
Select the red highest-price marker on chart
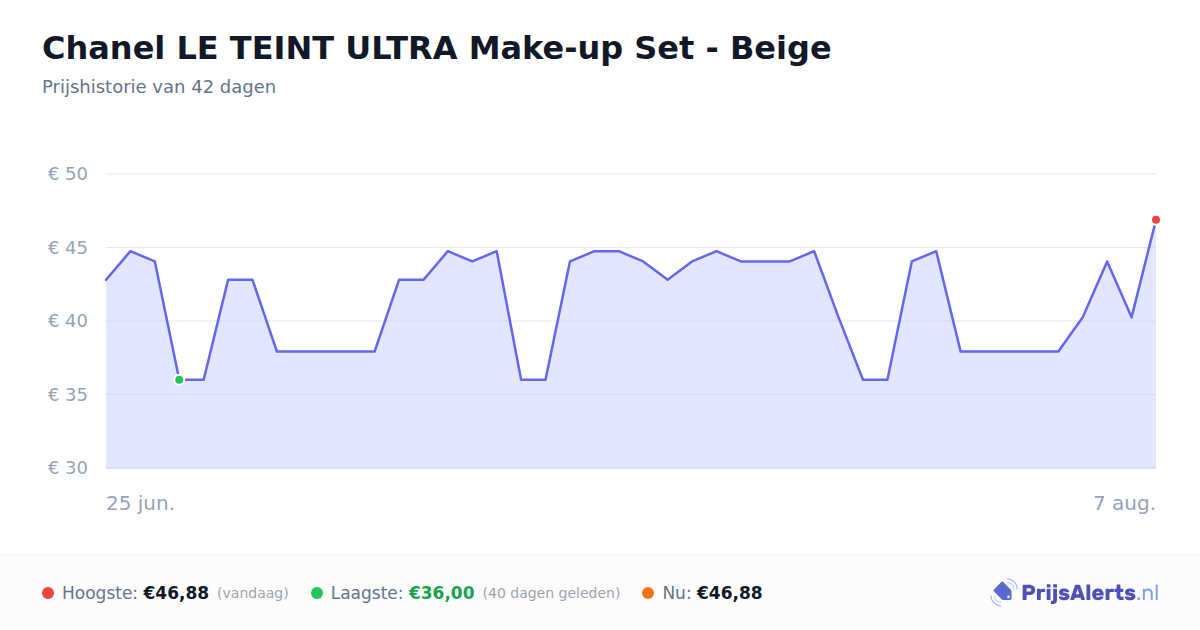[1156, 219]
